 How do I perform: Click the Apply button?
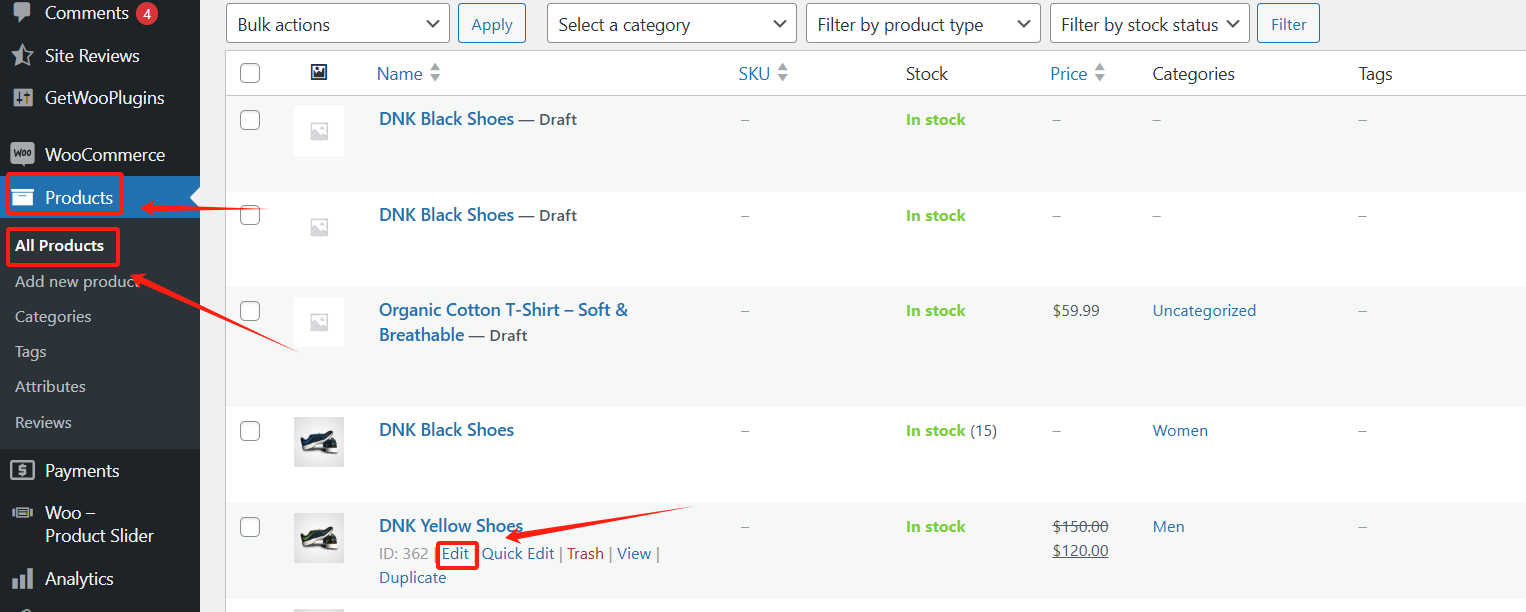tap(491, 24)
